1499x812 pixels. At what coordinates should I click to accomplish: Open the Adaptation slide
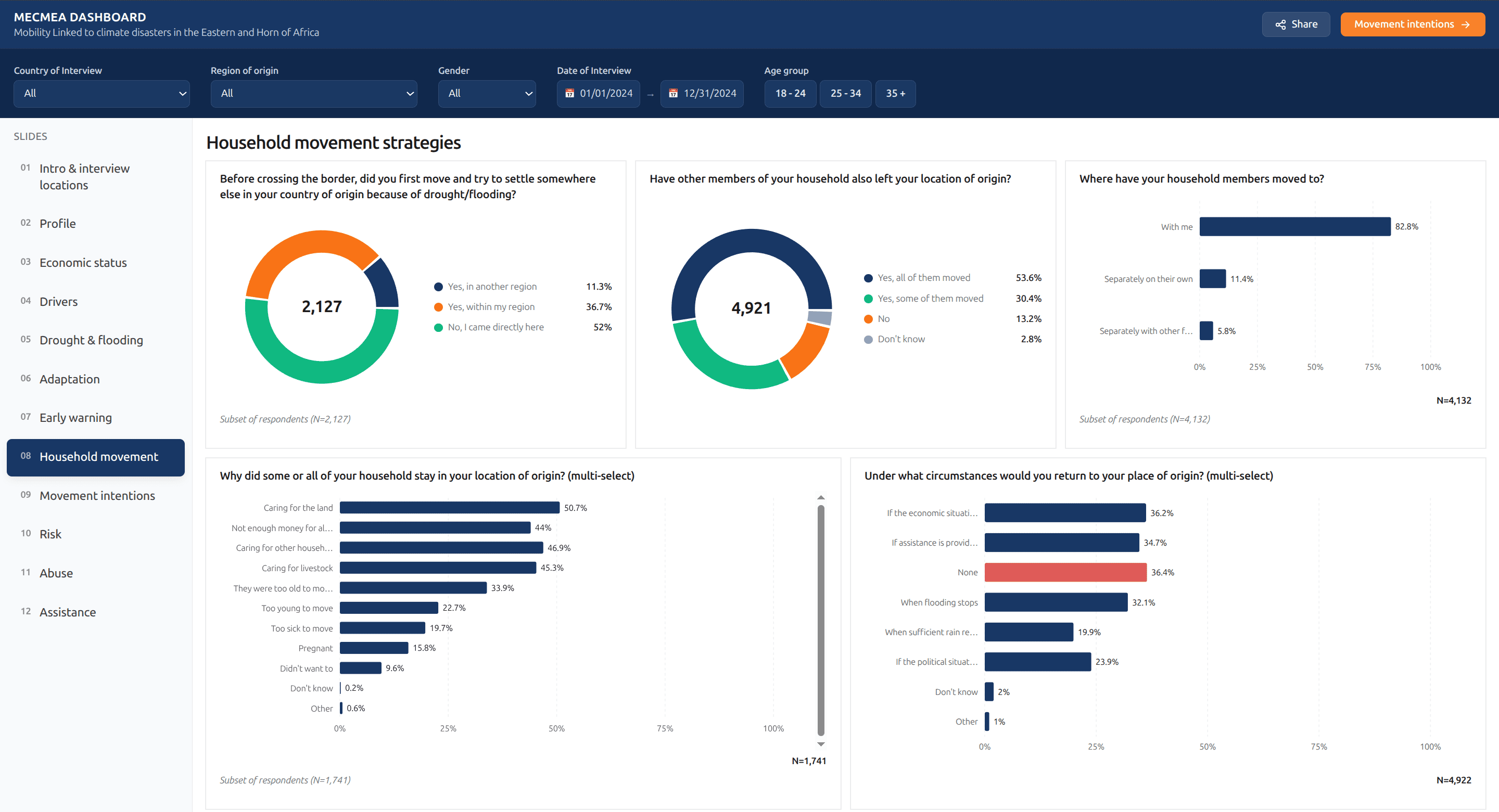coord(95,379)
